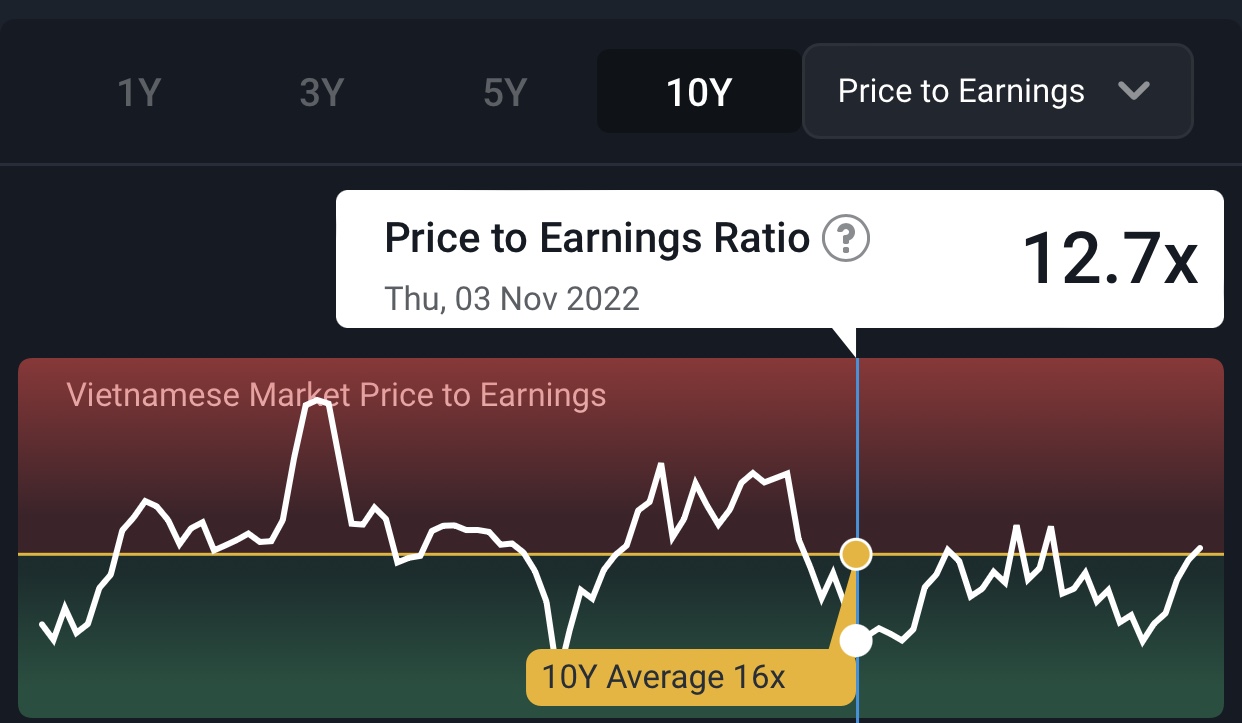Click the gold average marker dot

point(856,553)
